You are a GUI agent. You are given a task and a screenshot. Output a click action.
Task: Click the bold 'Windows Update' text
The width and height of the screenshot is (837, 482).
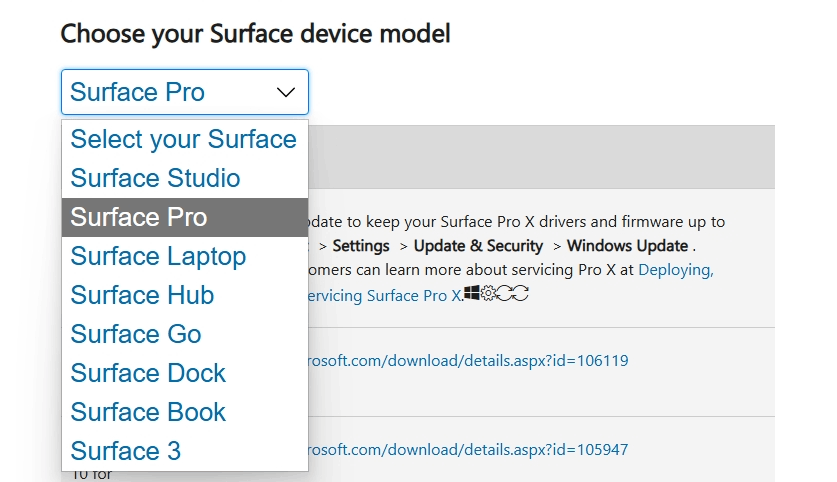click(x=627, y=246)
